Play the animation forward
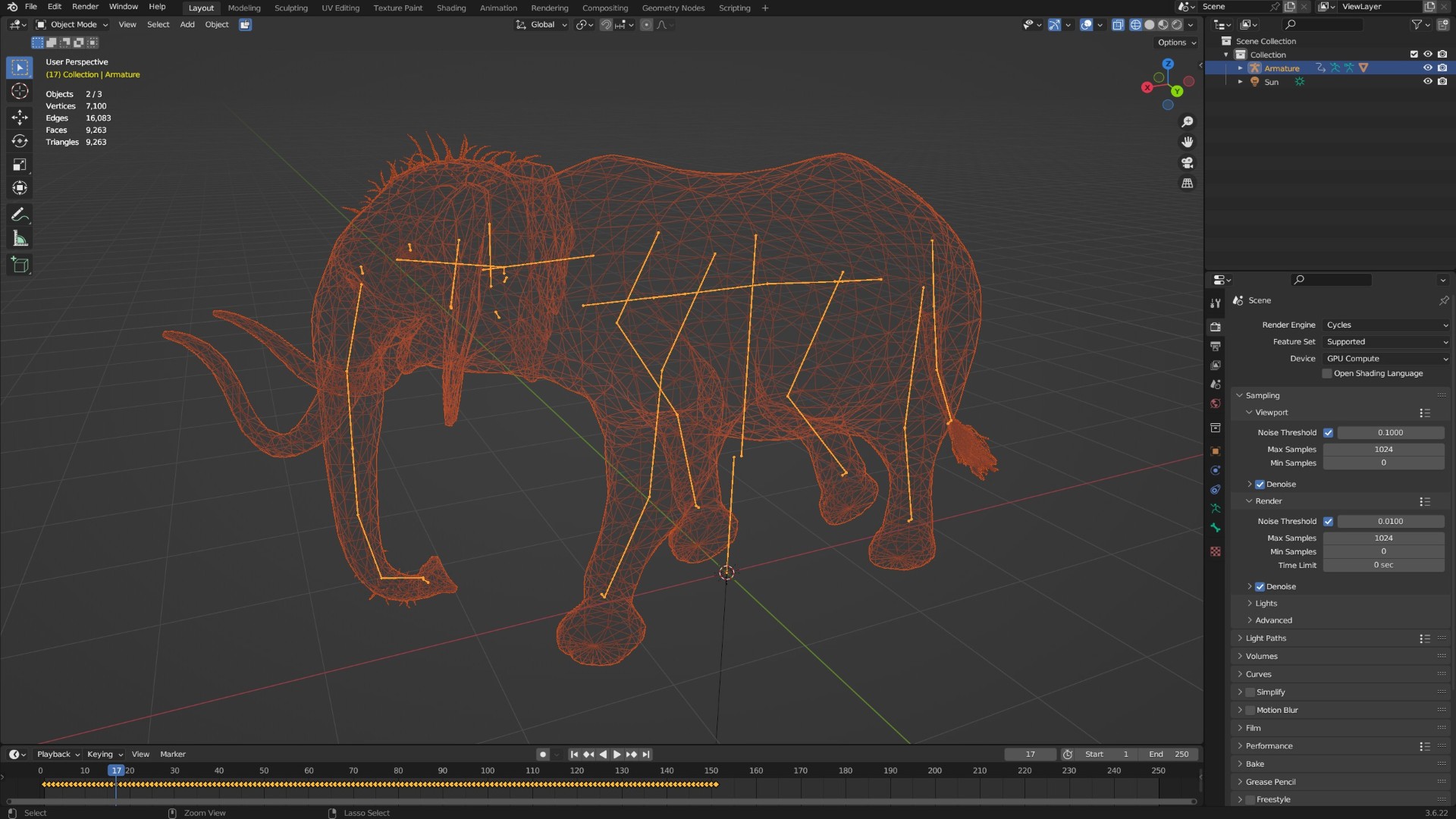Viewport: 1456px width, 819px height. click(617, 755)
